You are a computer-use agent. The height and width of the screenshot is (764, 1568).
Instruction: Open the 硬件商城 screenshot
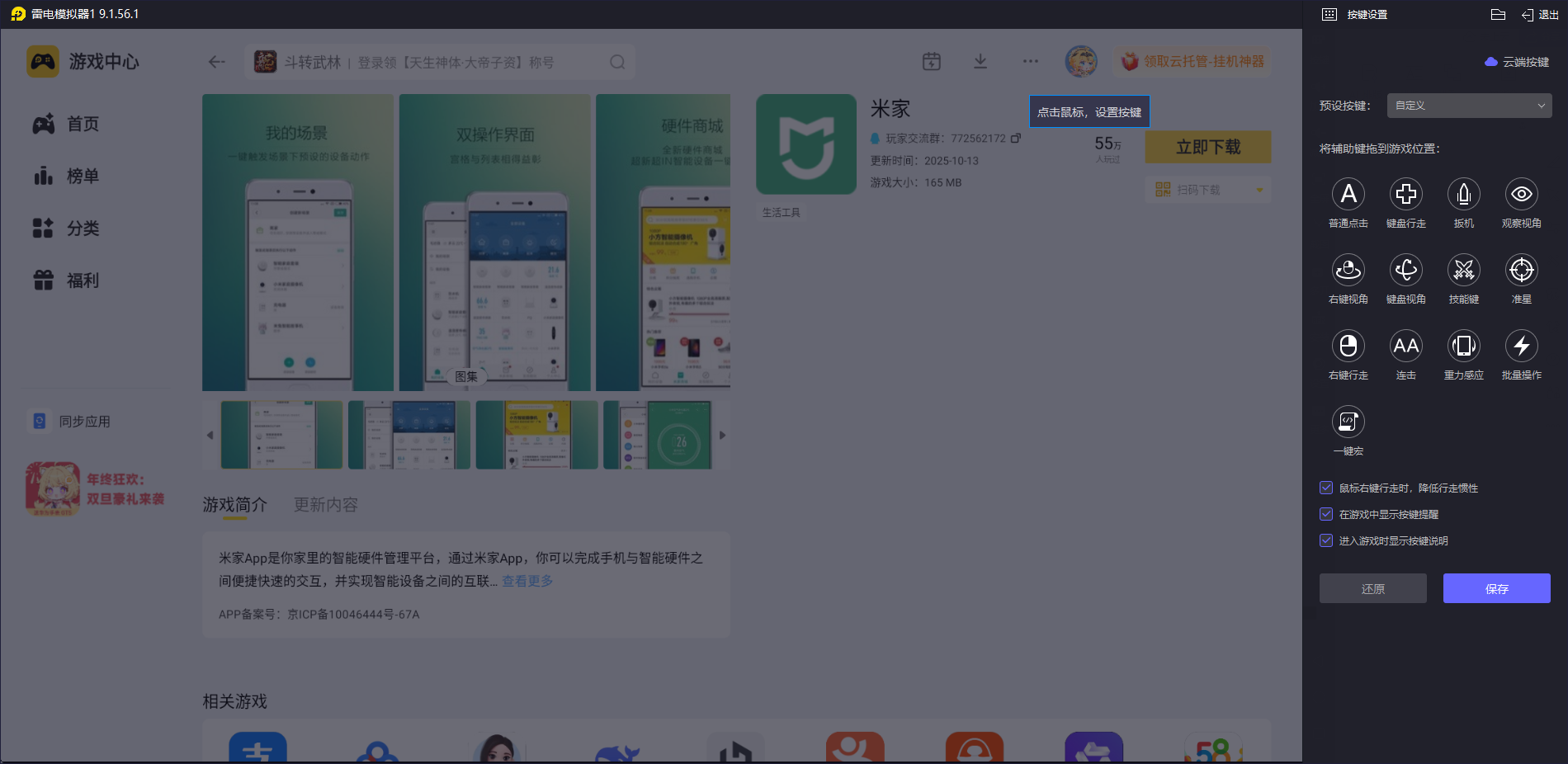(664, 243)
